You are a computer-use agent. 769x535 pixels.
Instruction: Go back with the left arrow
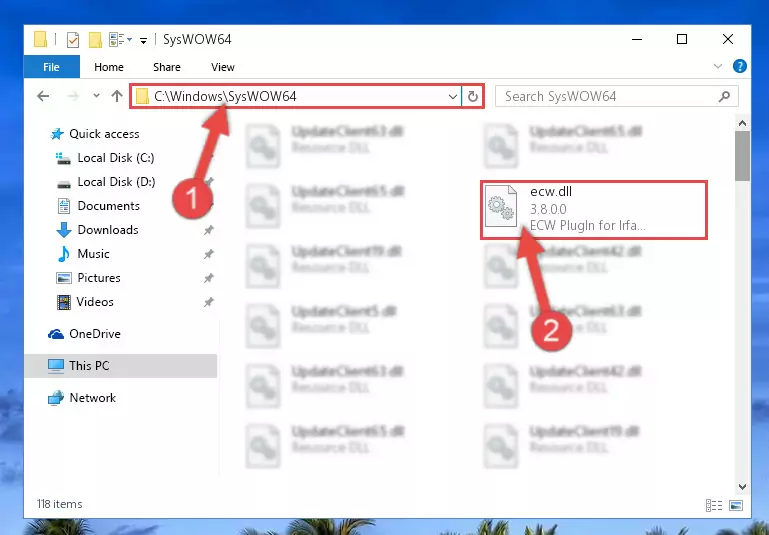pyautogui.click(x=43, y=96)
